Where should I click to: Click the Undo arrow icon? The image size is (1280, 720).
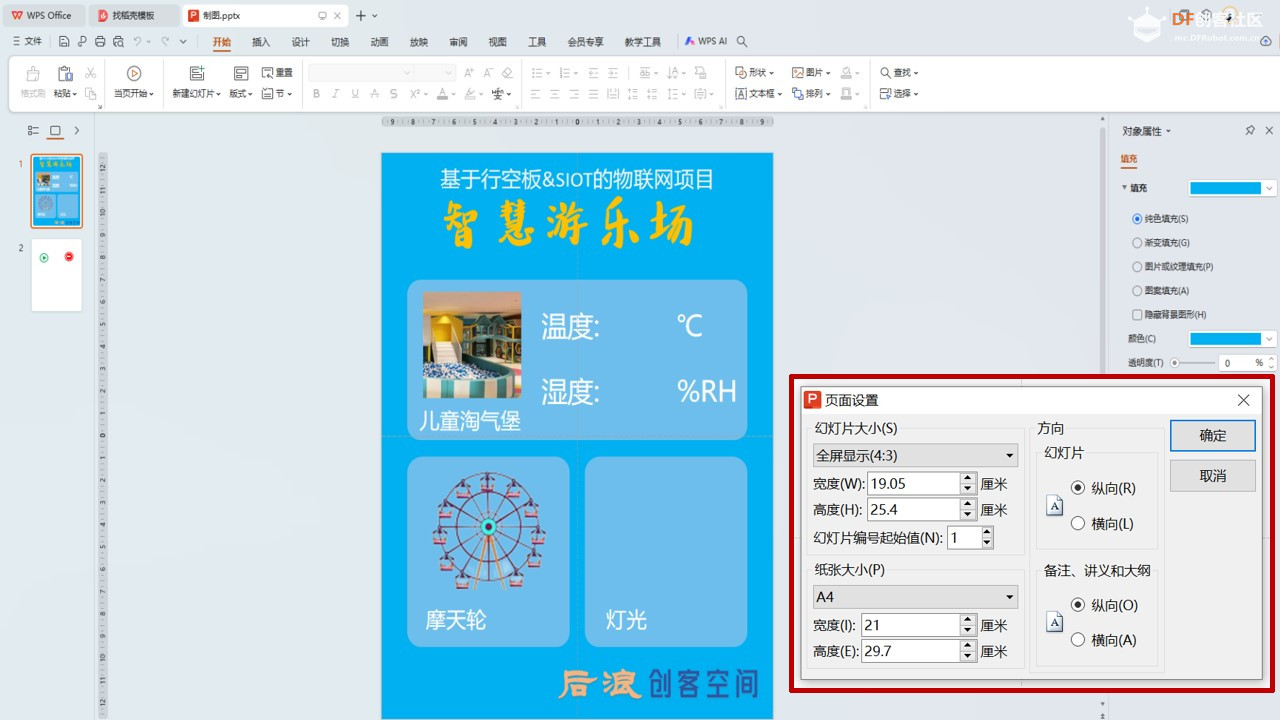click(x=138, y=42)
